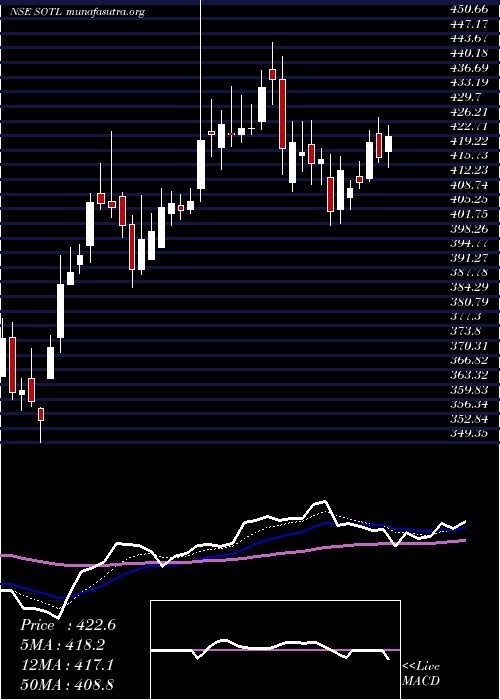
Task: Click the <<Live MACD label
Action: tap(421, 673)
